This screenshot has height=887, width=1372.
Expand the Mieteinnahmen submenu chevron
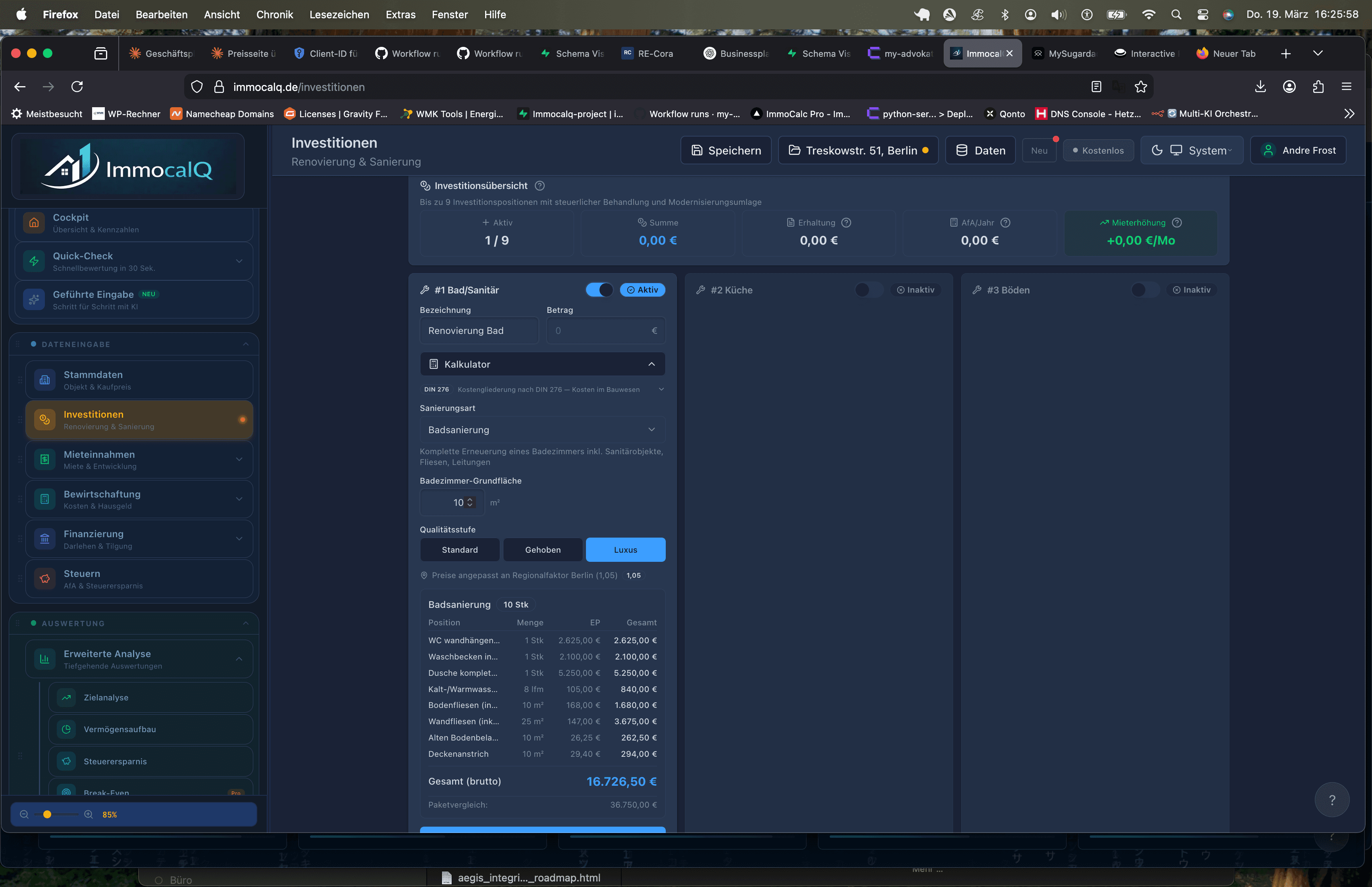[x=239, y=460]
